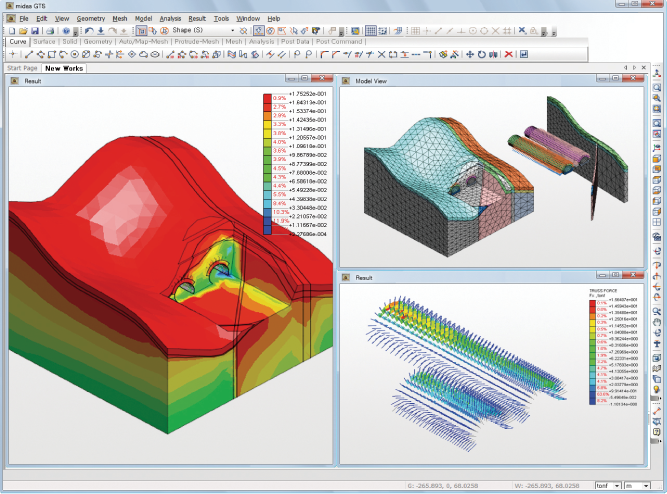Expand the overflow arrow after the lock icon
Screen dimensions: 667x494
click(x=544, y=32)
